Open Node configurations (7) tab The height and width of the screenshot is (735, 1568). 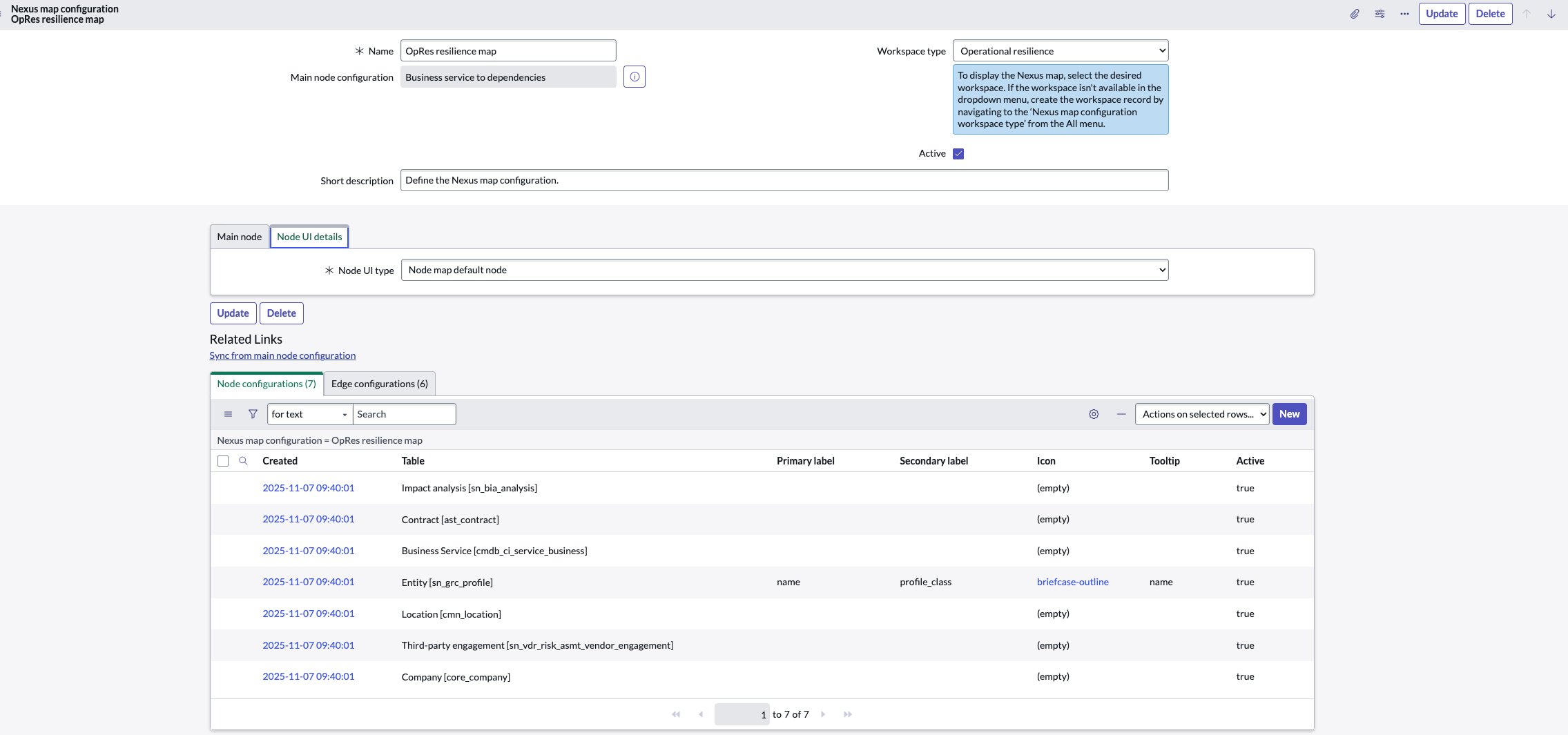coord(267,384)
